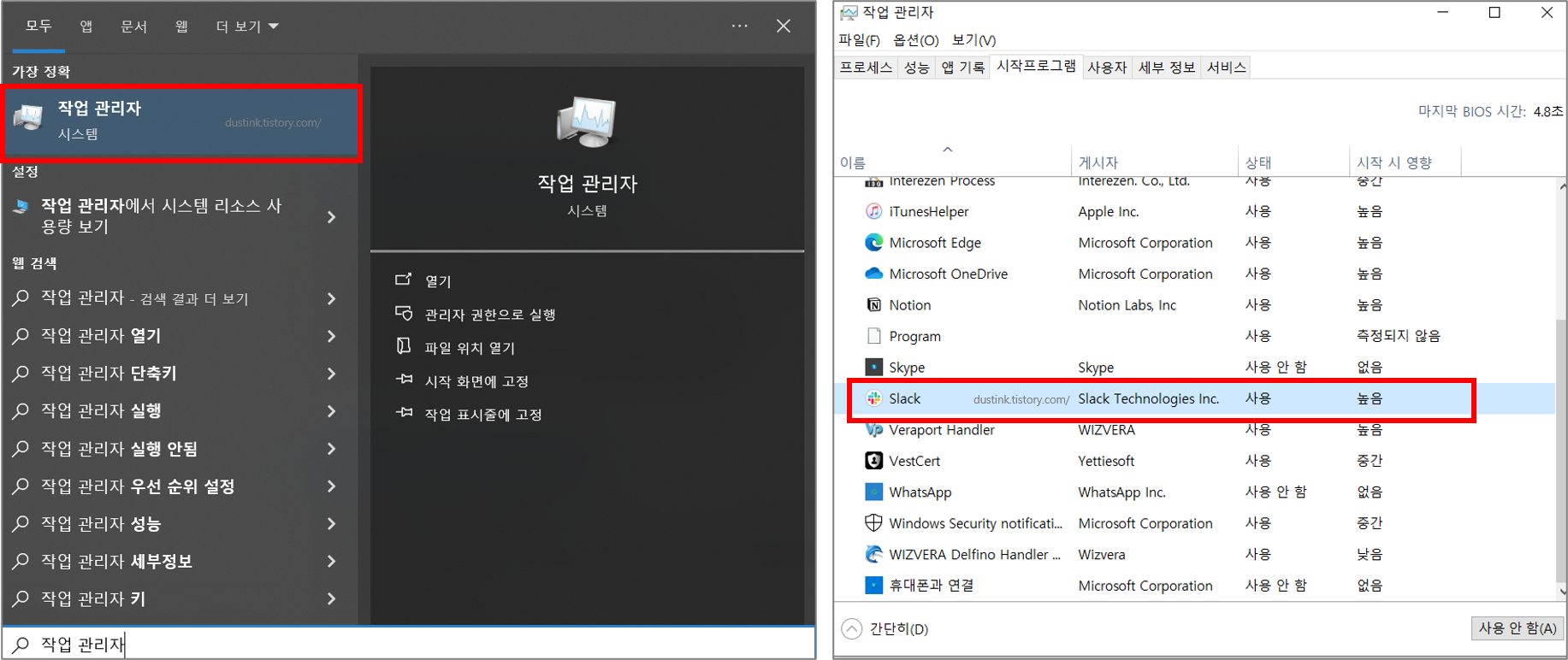Click 파일 위치 열기 in the preview pane

click(470, 348)
